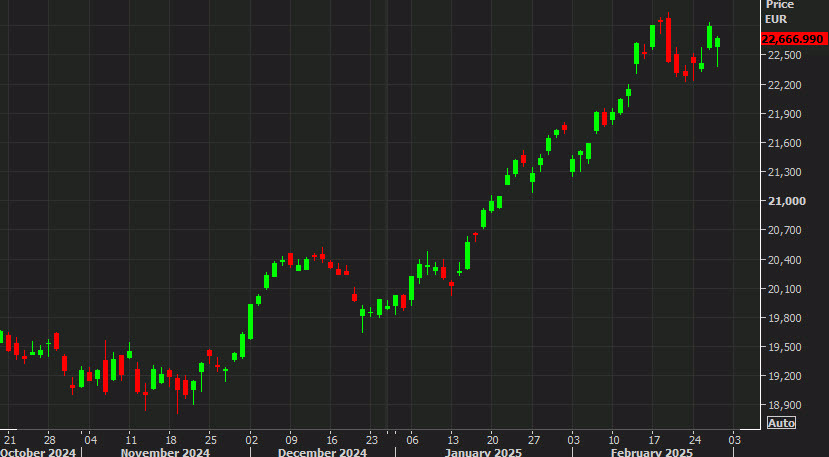The image size is (829, 457).
Task: Select the December 2024 month label
Action: pyautogui.click(x=322, y=453)
